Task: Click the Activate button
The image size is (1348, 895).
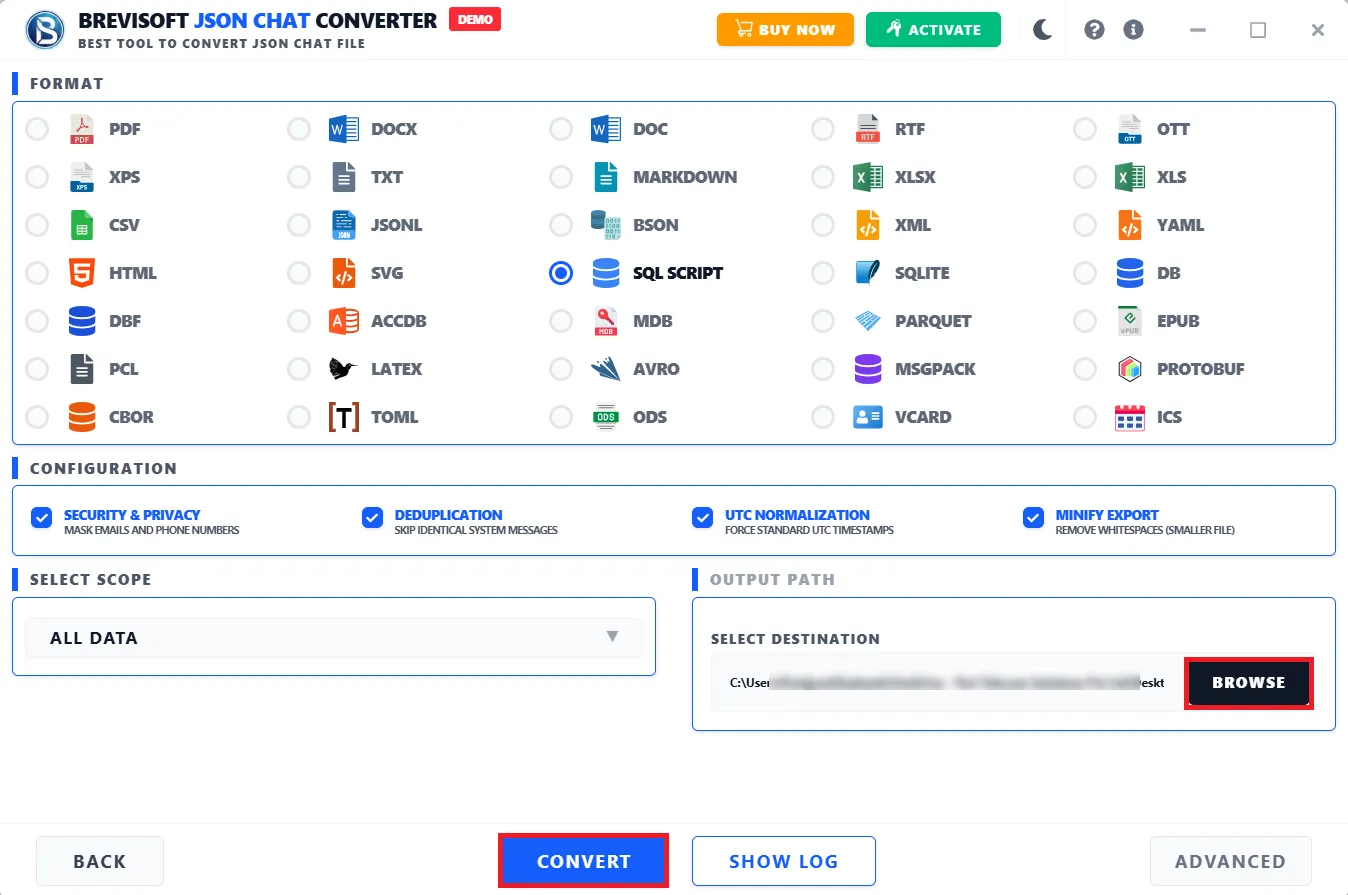Action: [x=933, y=30]
